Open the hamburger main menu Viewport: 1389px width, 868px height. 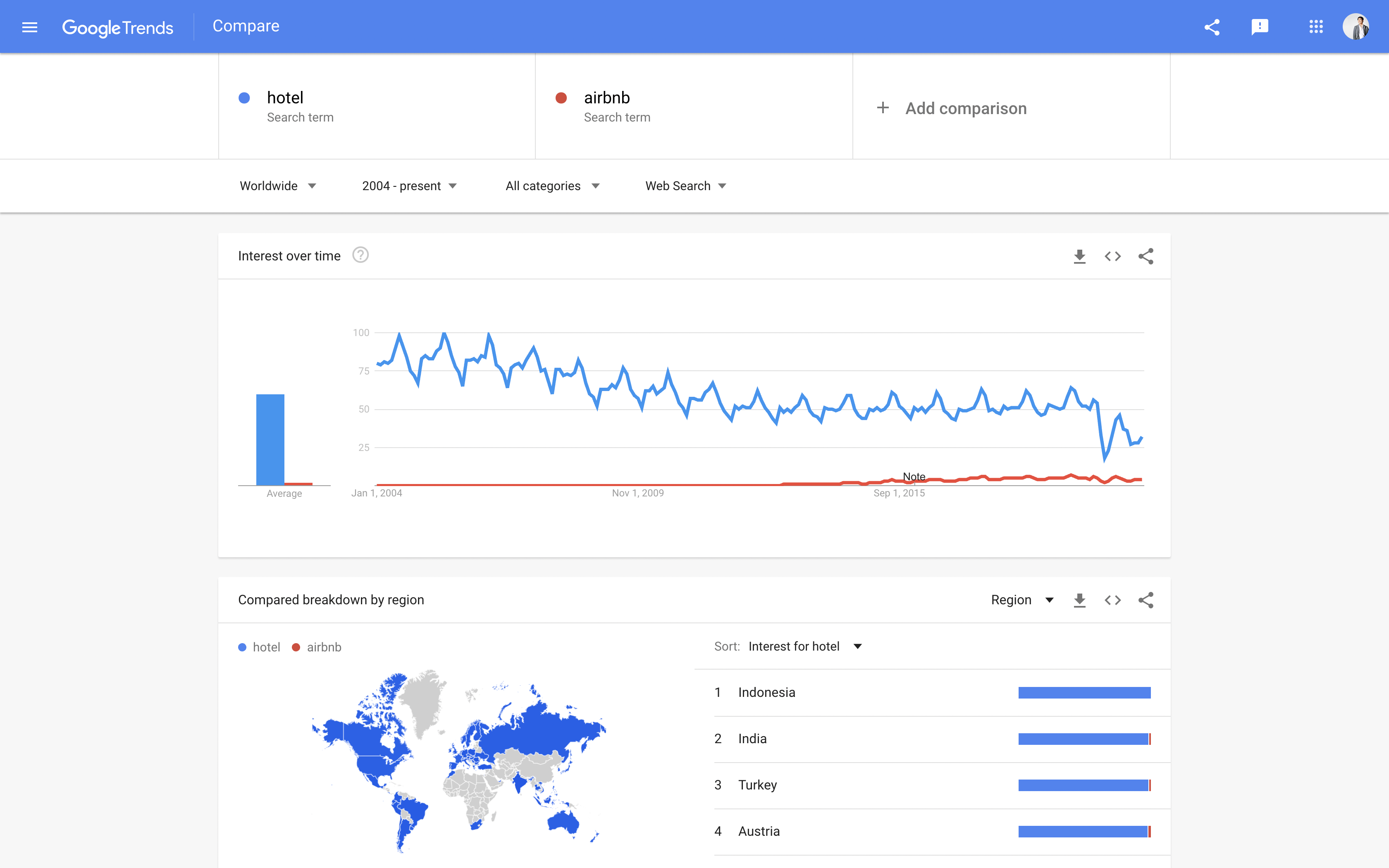click(x=29, y=27)
